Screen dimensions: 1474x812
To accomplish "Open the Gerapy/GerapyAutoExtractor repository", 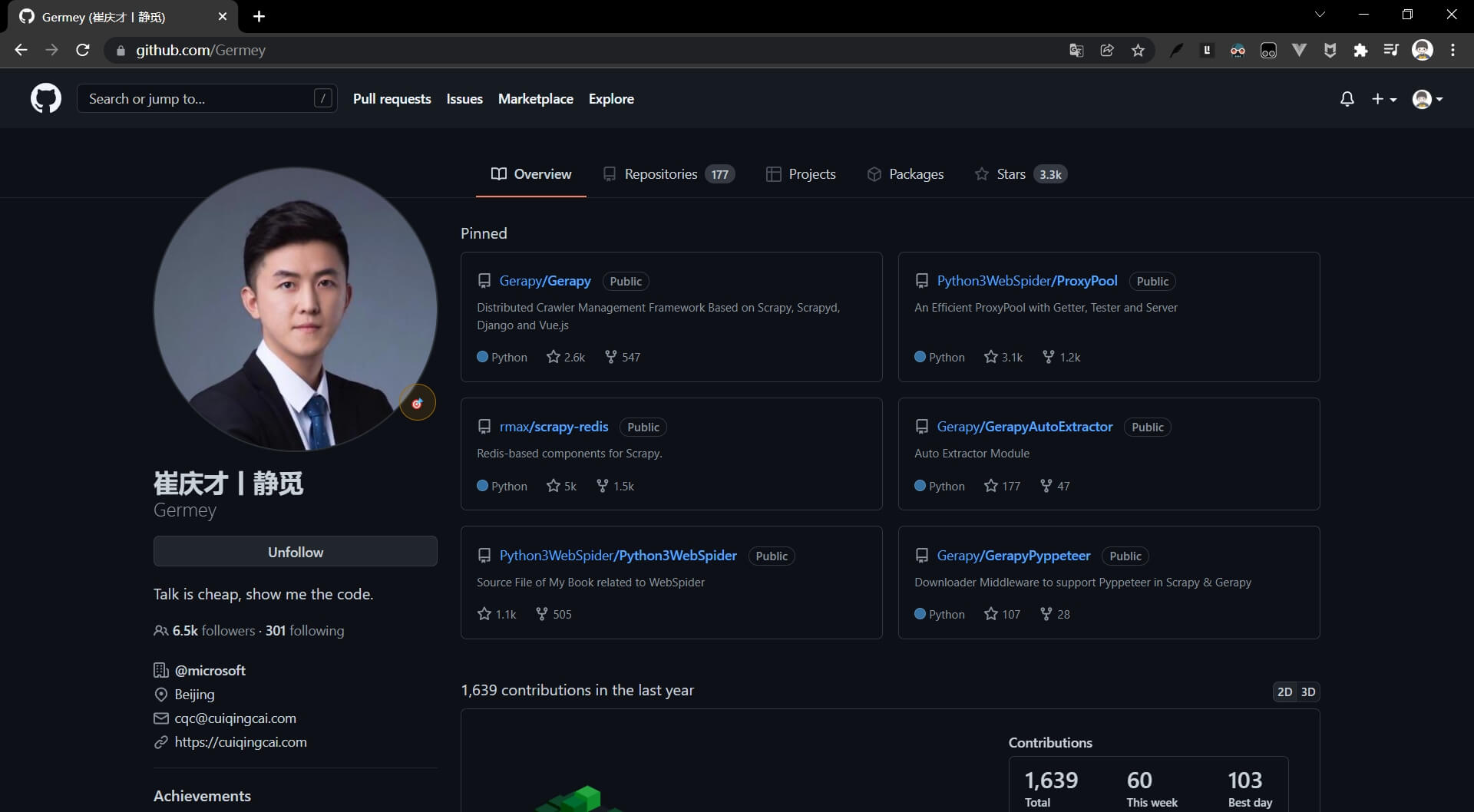I will (x=1025, y=427).
